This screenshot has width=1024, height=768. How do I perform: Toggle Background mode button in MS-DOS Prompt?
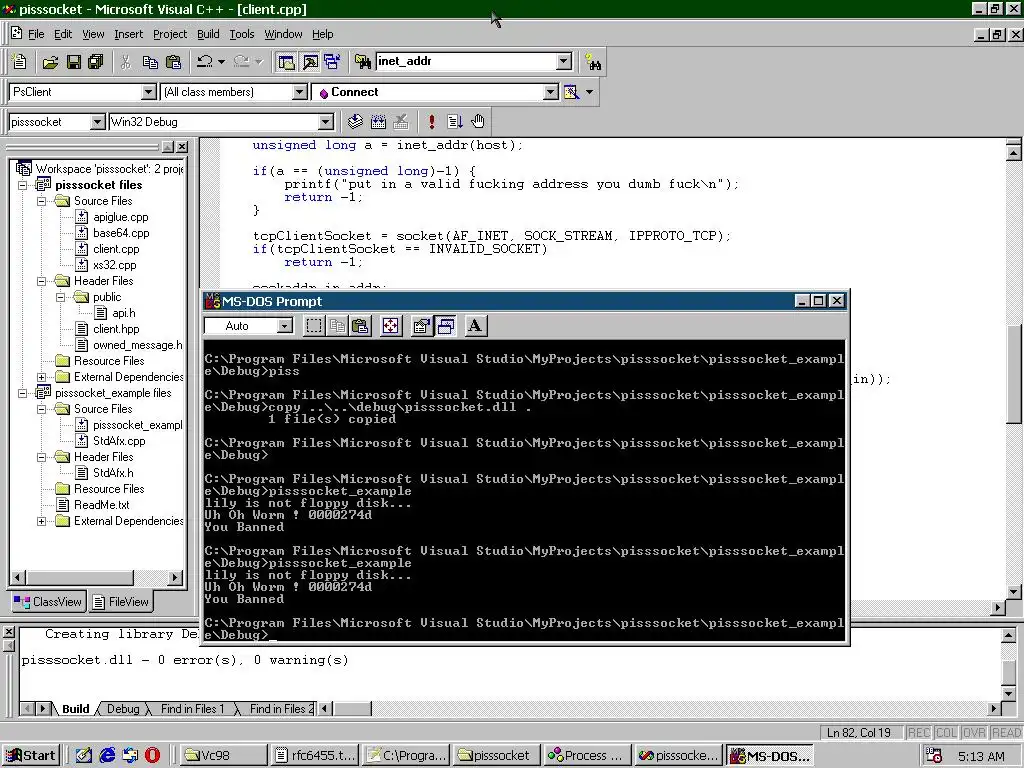click(x=445, y=326)
